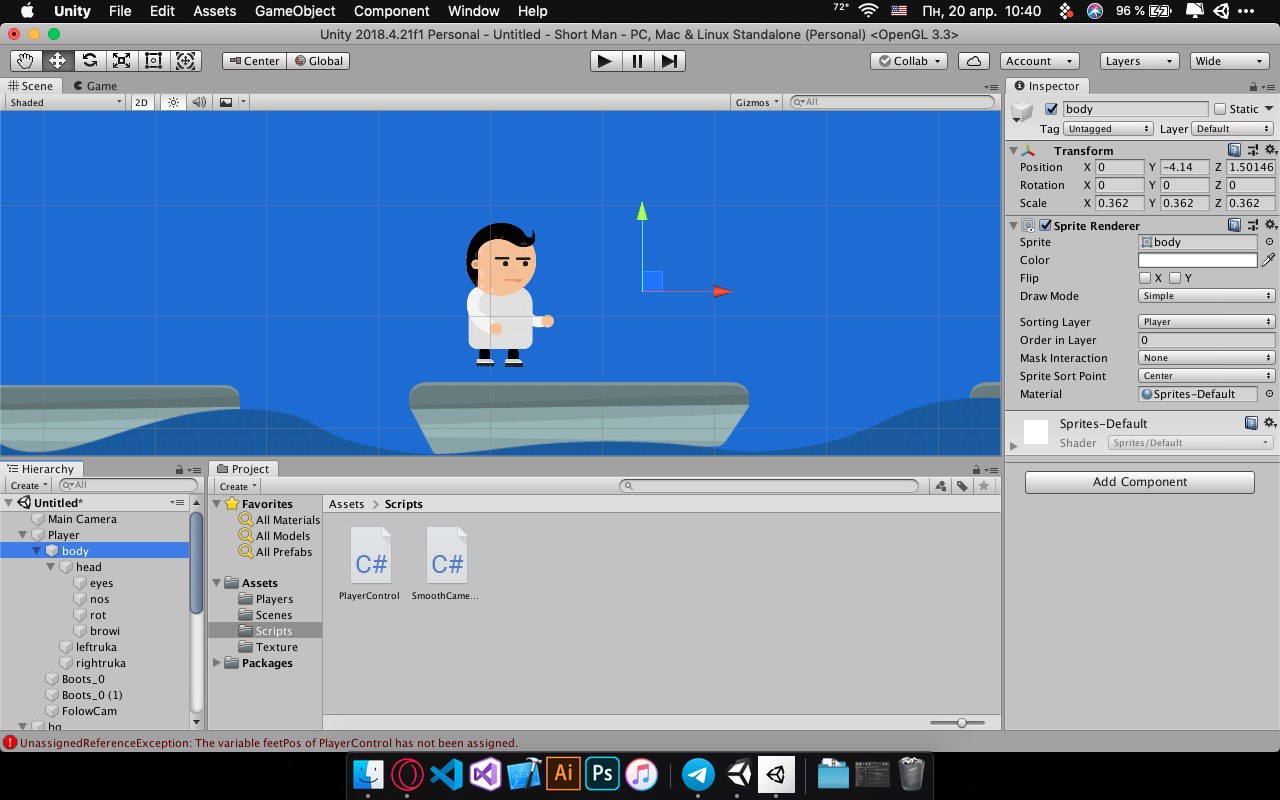Click the white Color swatch
1280x800 pixels.
point(1198,260)
